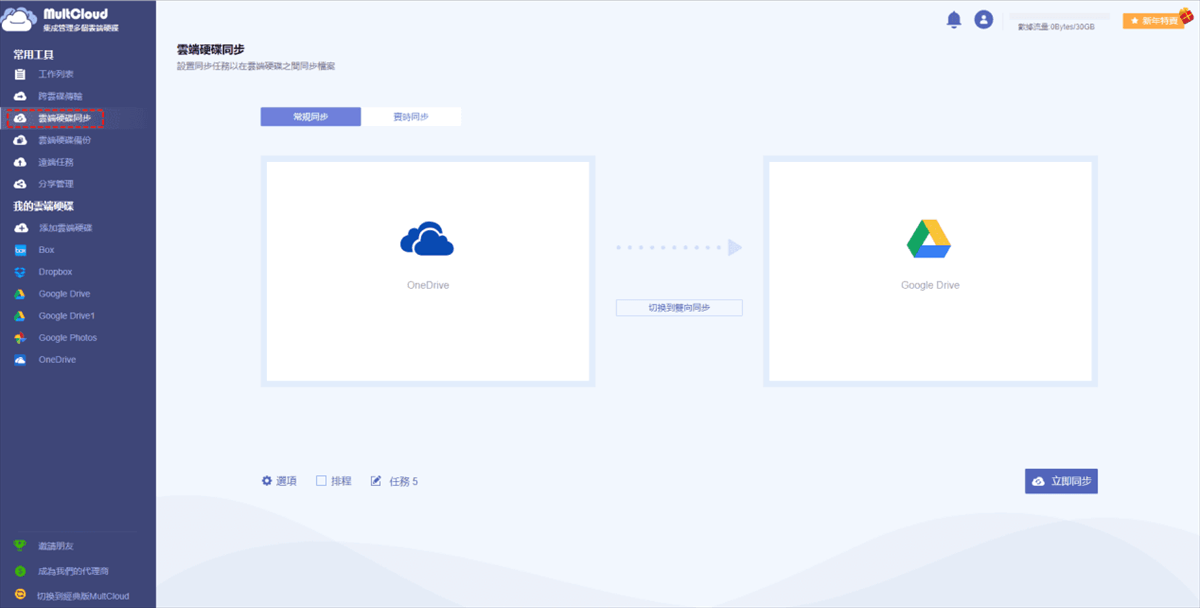Select the Google Drive destination box
Viewport: 1200px width, 608px height.
pyautogui.click(x=930, y=271)
